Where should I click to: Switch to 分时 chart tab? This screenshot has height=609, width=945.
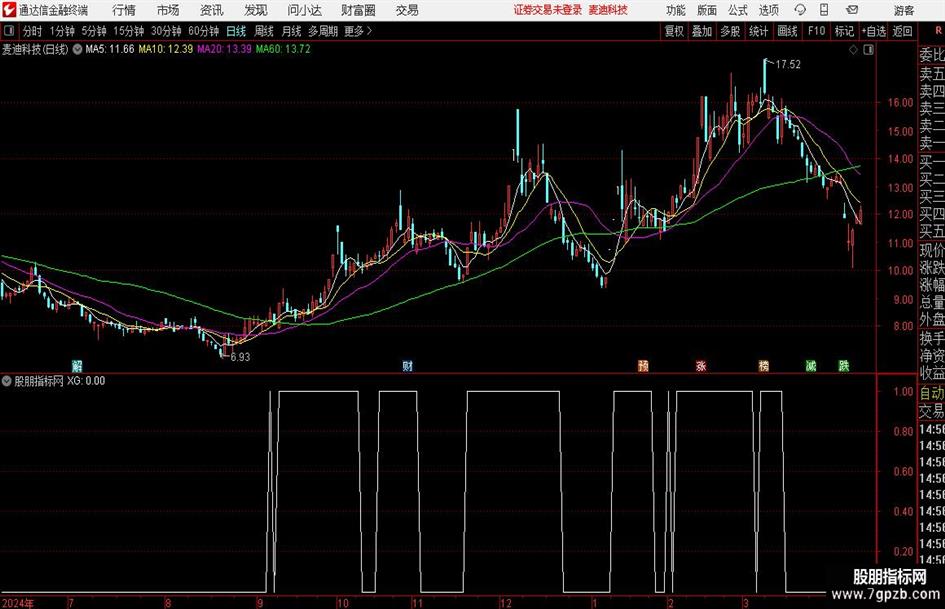pyautogui.click(x=32, y=31)
